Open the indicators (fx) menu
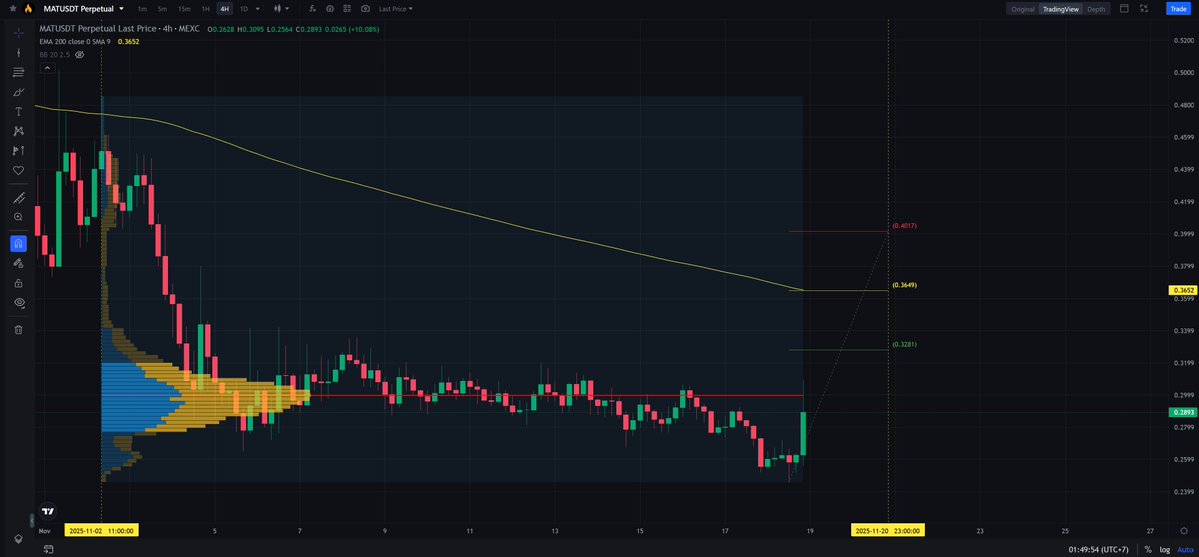The image size is (1199, 557). click(x=314, y=8)
